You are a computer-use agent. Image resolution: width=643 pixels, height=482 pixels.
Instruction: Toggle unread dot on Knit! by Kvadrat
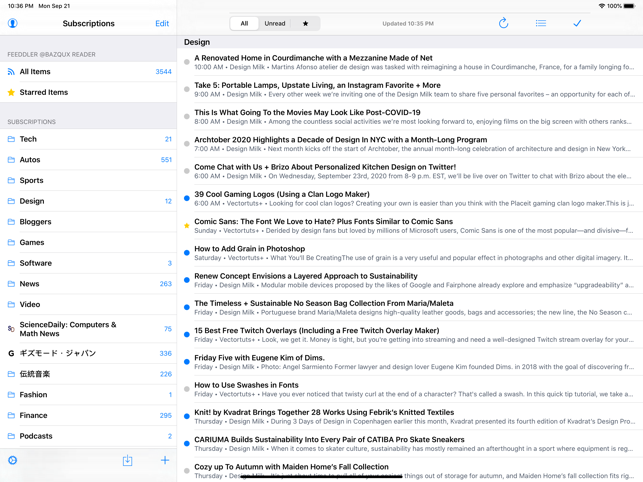tap(187, 416)
